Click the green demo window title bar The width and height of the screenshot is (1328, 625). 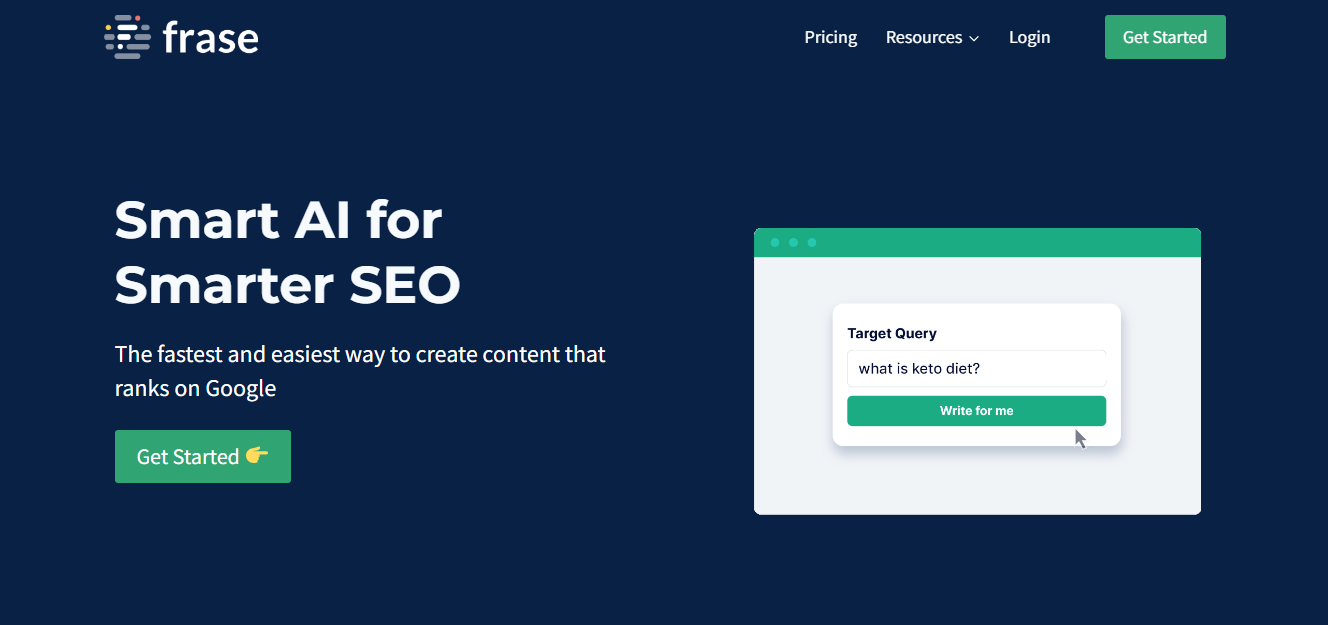click(x=977, y=243)
